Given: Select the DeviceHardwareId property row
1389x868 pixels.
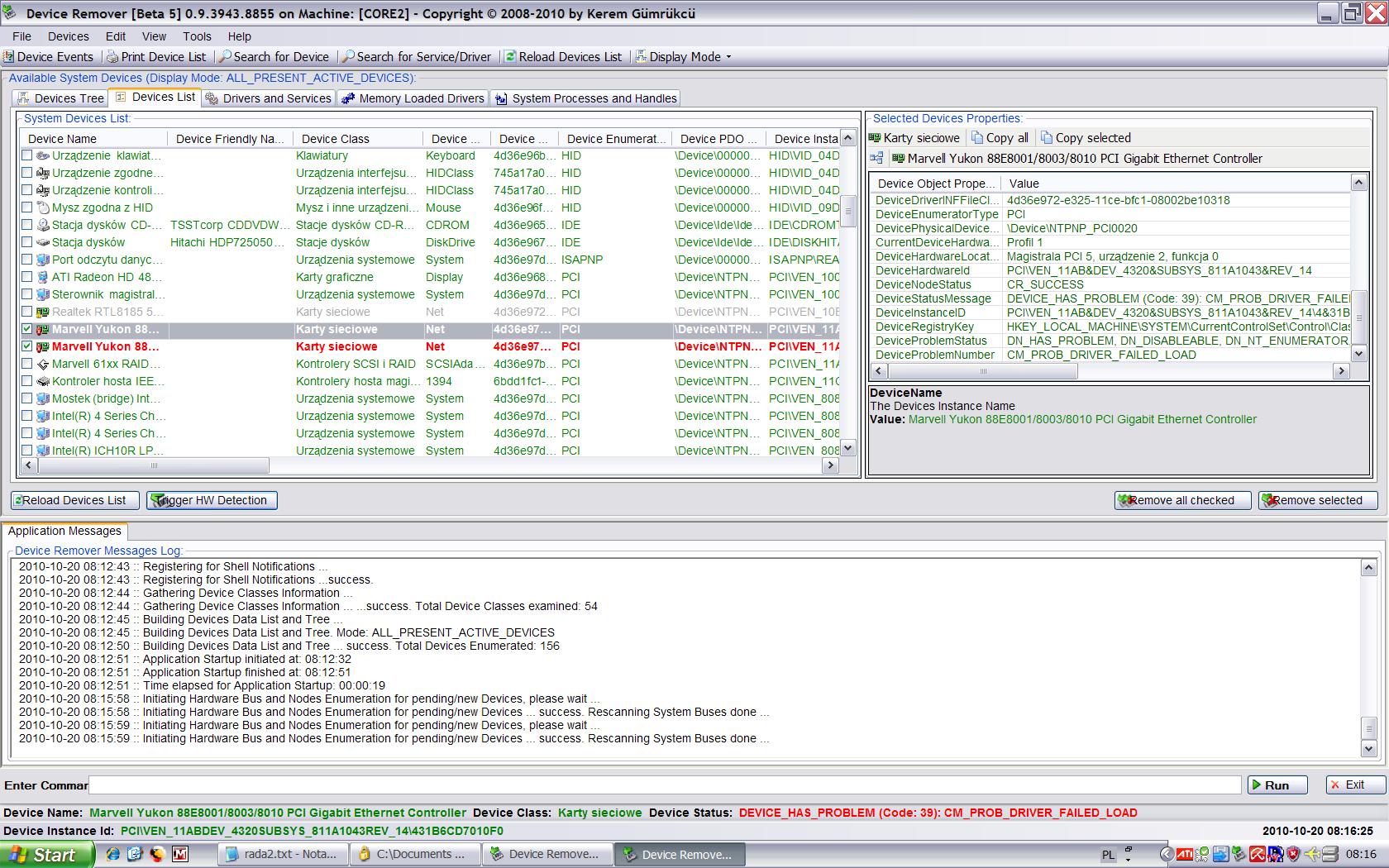Looking at the screenshot, I should pyautogui.click(x=1110, y=270).
